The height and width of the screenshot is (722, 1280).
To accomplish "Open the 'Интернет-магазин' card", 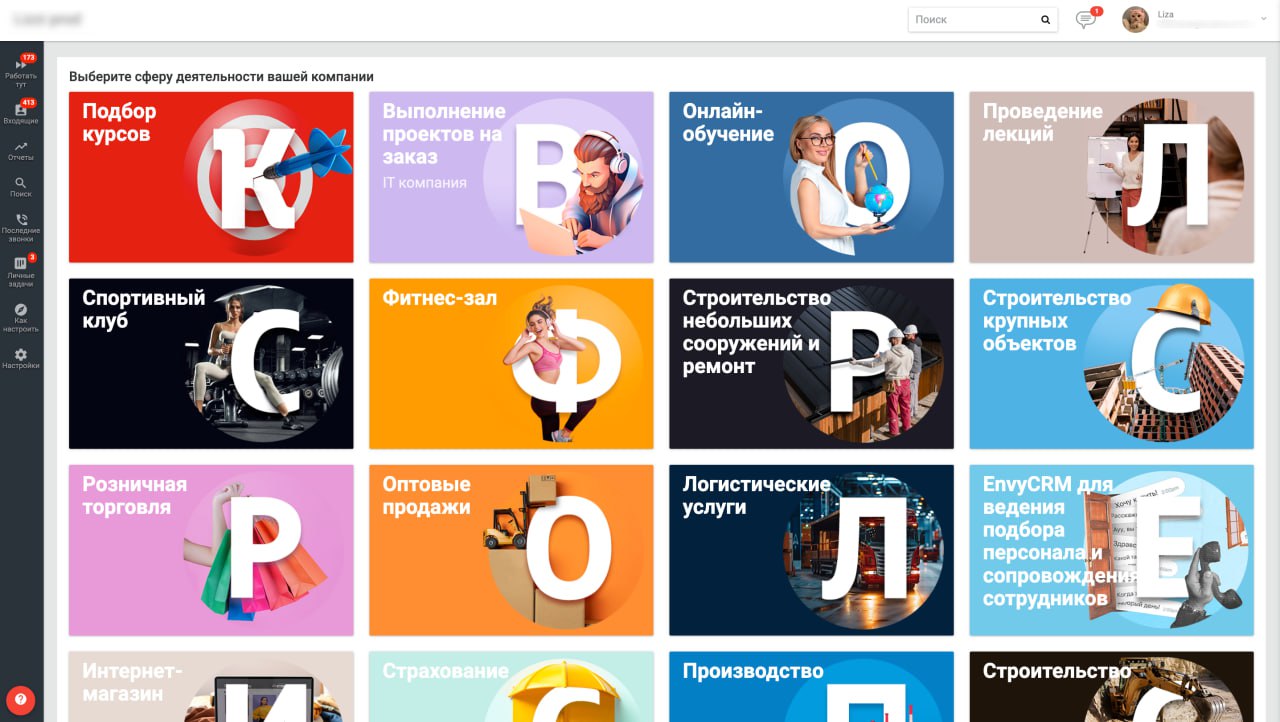I will [x=211, y=687].
